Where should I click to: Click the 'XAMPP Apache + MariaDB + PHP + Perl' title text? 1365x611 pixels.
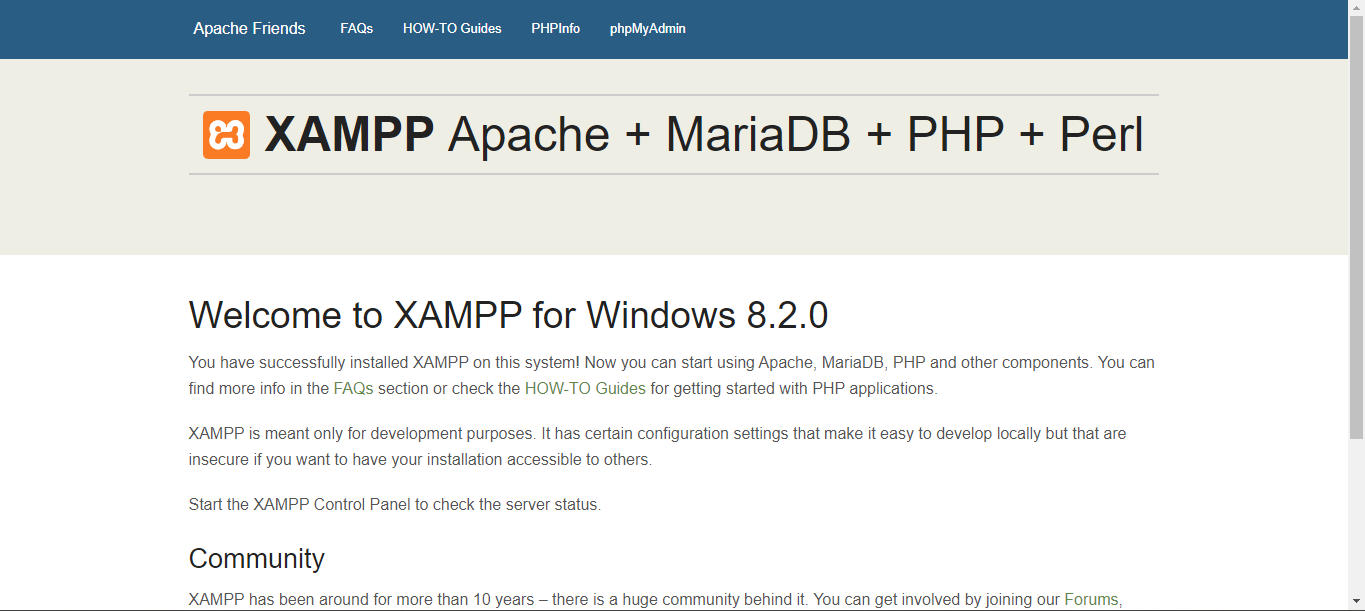pos(704,135)
